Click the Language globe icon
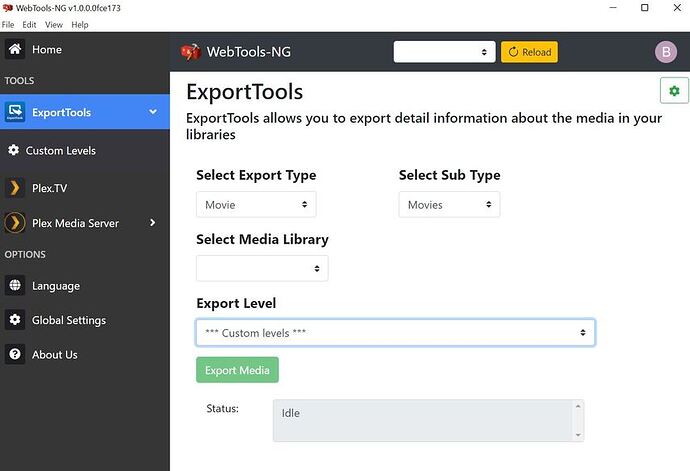 point(15,286)
